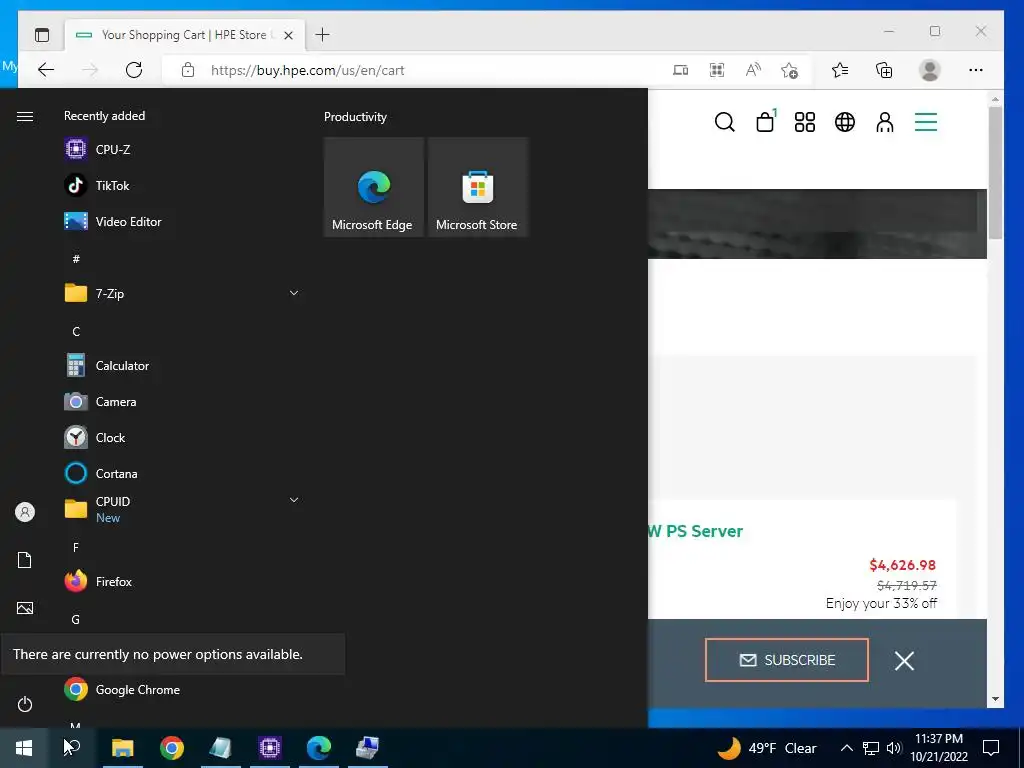This screenshot has width=1024, height=768.
Task: Open taskbar Search
Action: point(72,748)
